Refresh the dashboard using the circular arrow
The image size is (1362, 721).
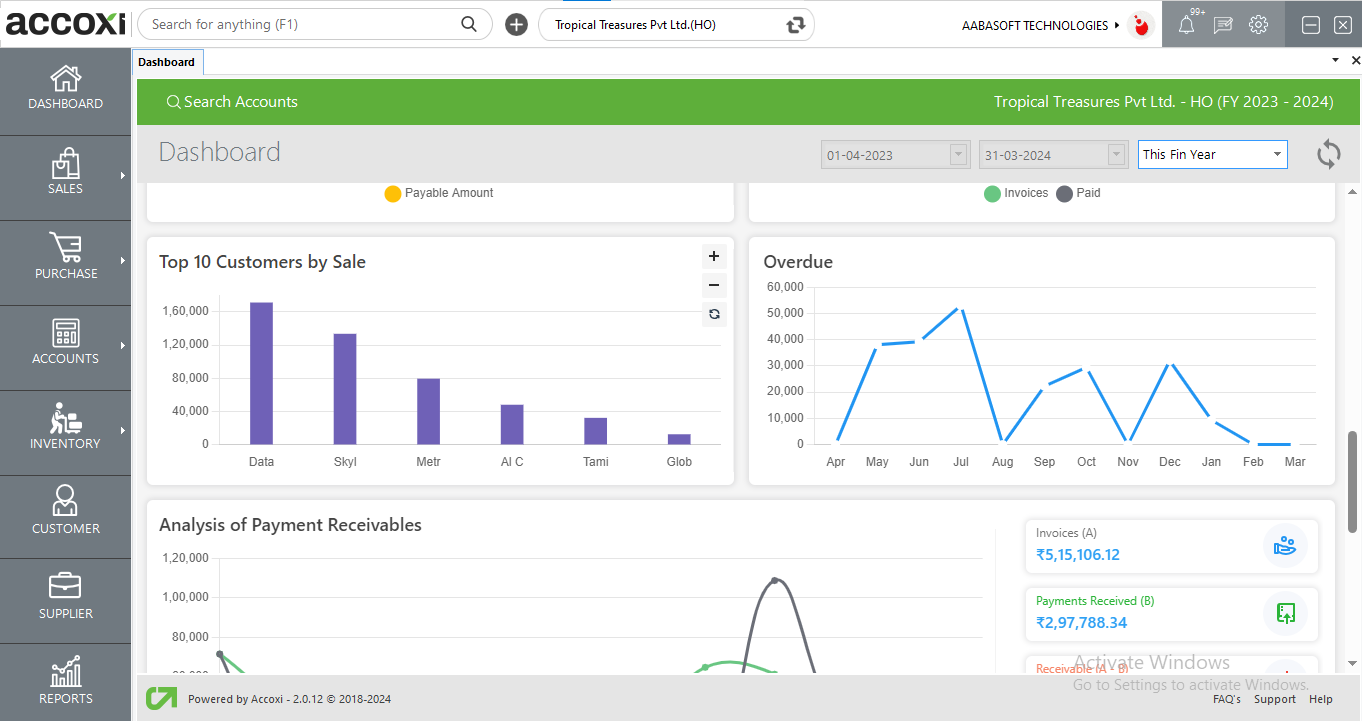[1328, 154]
